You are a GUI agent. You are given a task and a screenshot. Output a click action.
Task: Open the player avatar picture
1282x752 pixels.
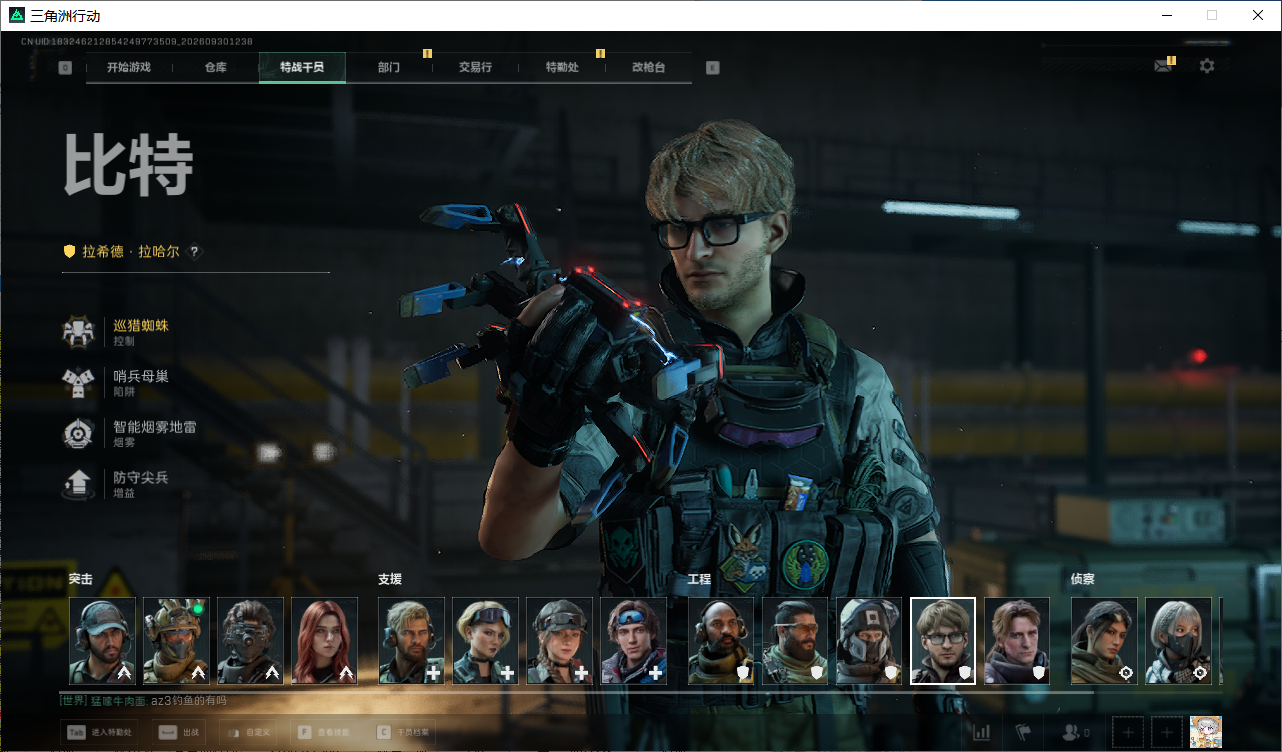1207,732
